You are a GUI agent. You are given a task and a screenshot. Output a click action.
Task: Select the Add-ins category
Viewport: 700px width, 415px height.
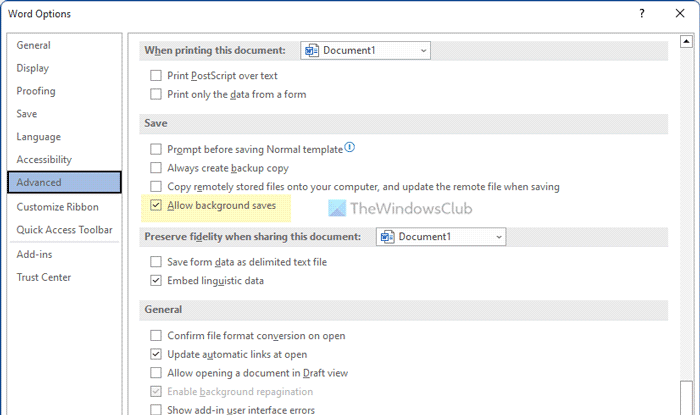coord(34,254)
